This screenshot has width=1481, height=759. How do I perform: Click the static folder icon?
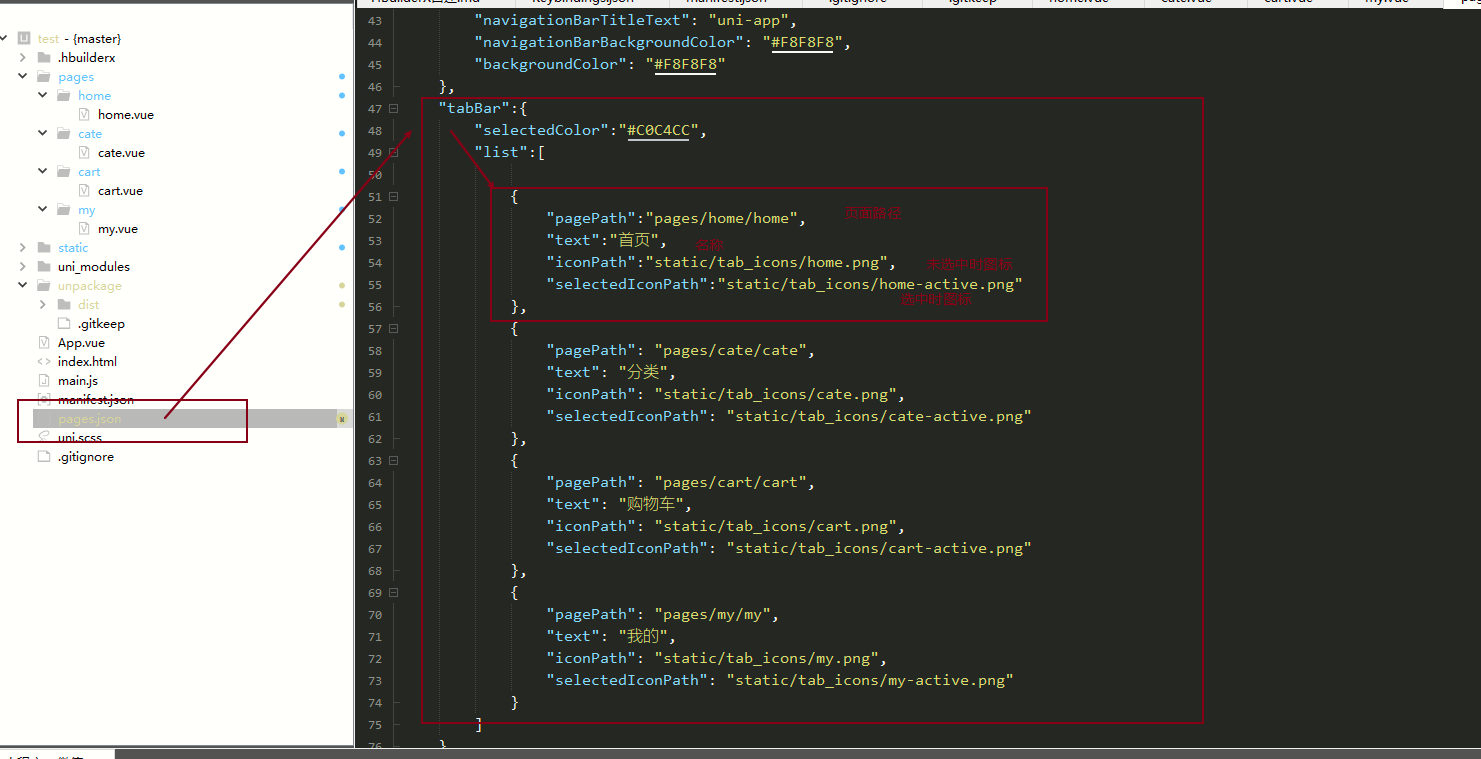43,248
